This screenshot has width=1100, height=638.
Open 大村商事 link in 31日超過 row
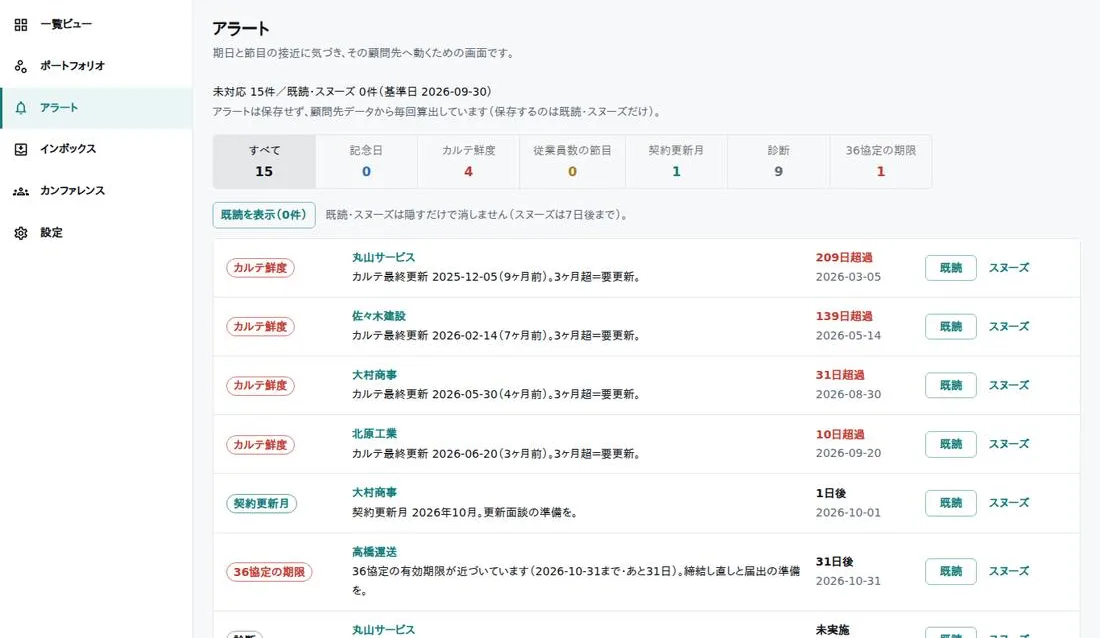[374, 376]
